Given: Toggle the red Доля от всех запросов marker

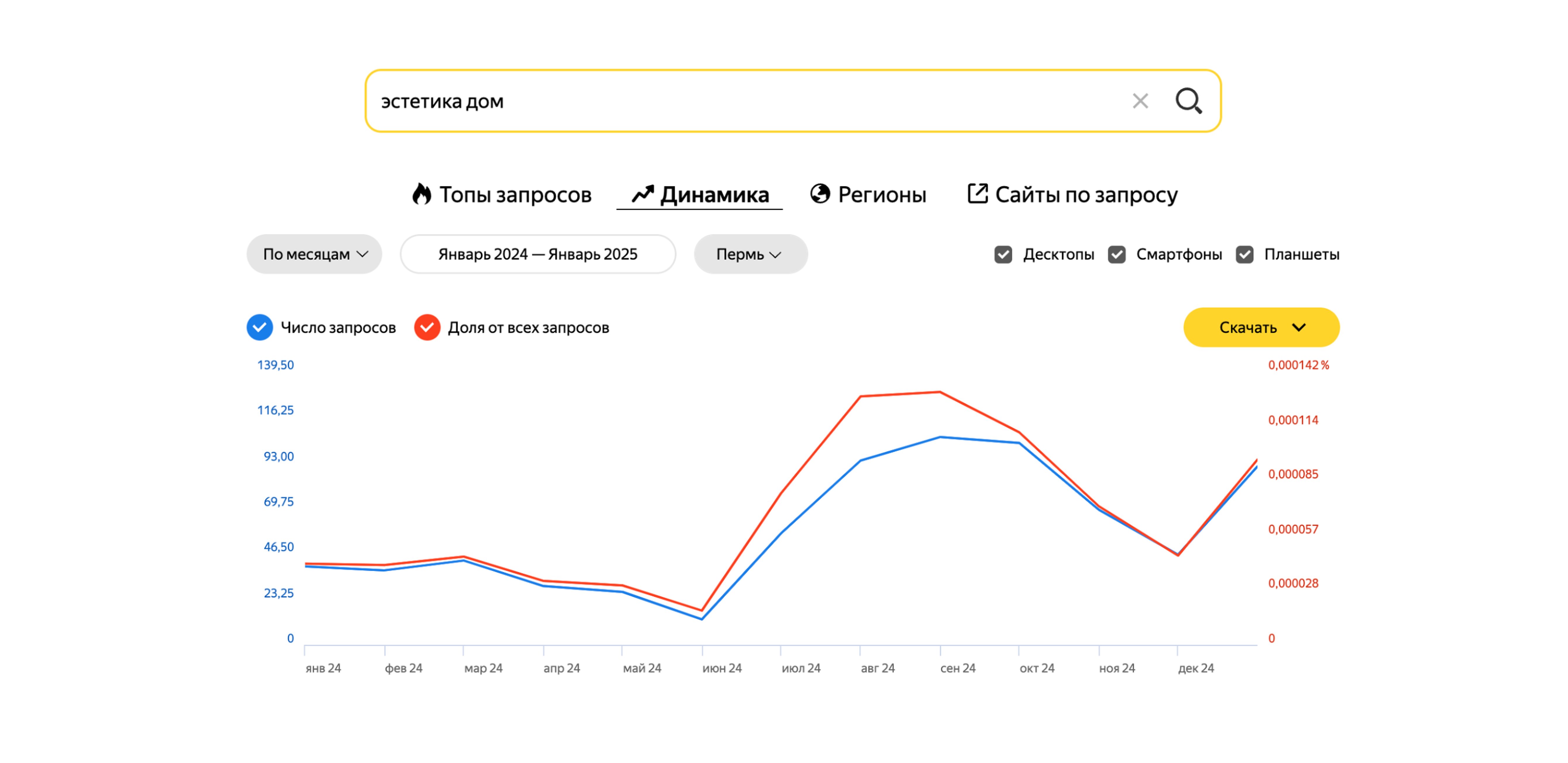Looking at the screenshot, I should click(x=427, y=328).
